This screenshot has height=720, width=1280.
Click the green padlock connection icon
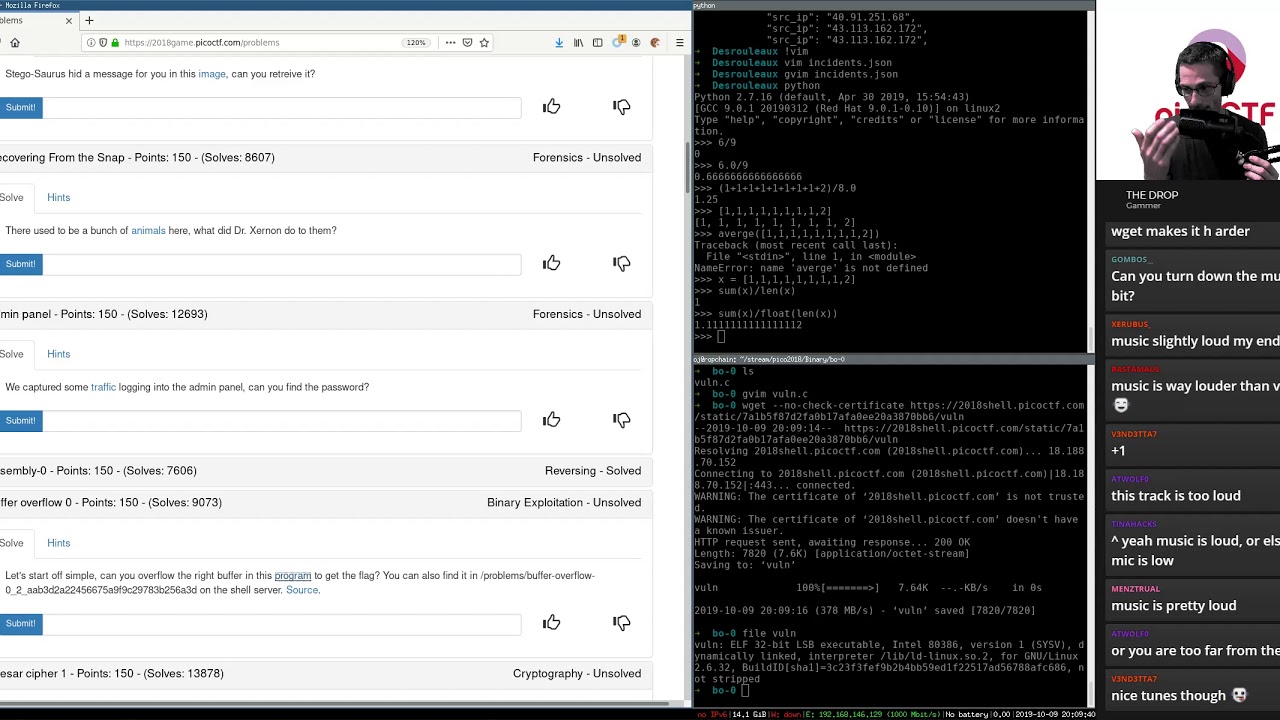(115, 43)
